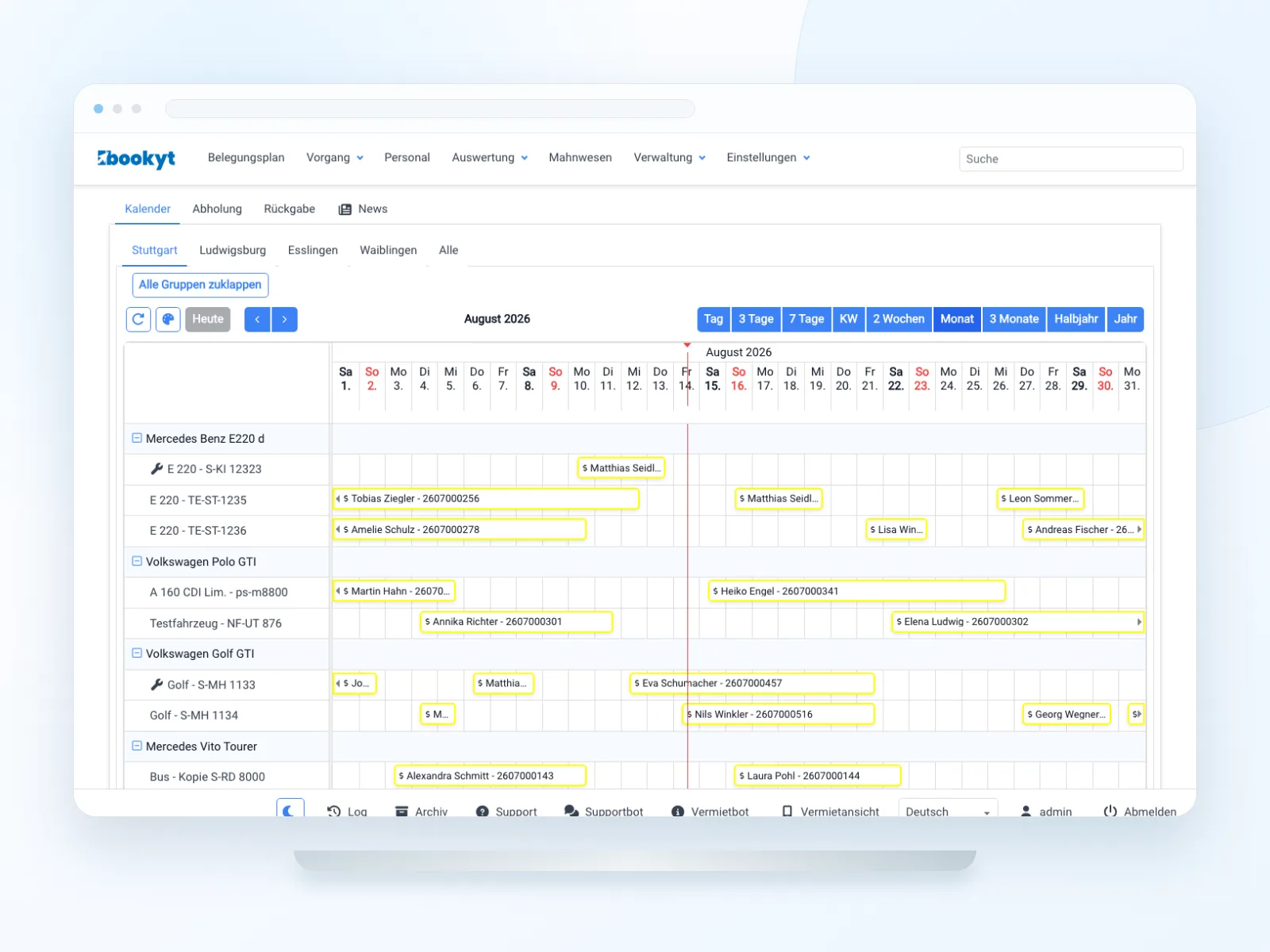Open the Vermietbot
Screen dimensions: 1270x952
(710, 812)
